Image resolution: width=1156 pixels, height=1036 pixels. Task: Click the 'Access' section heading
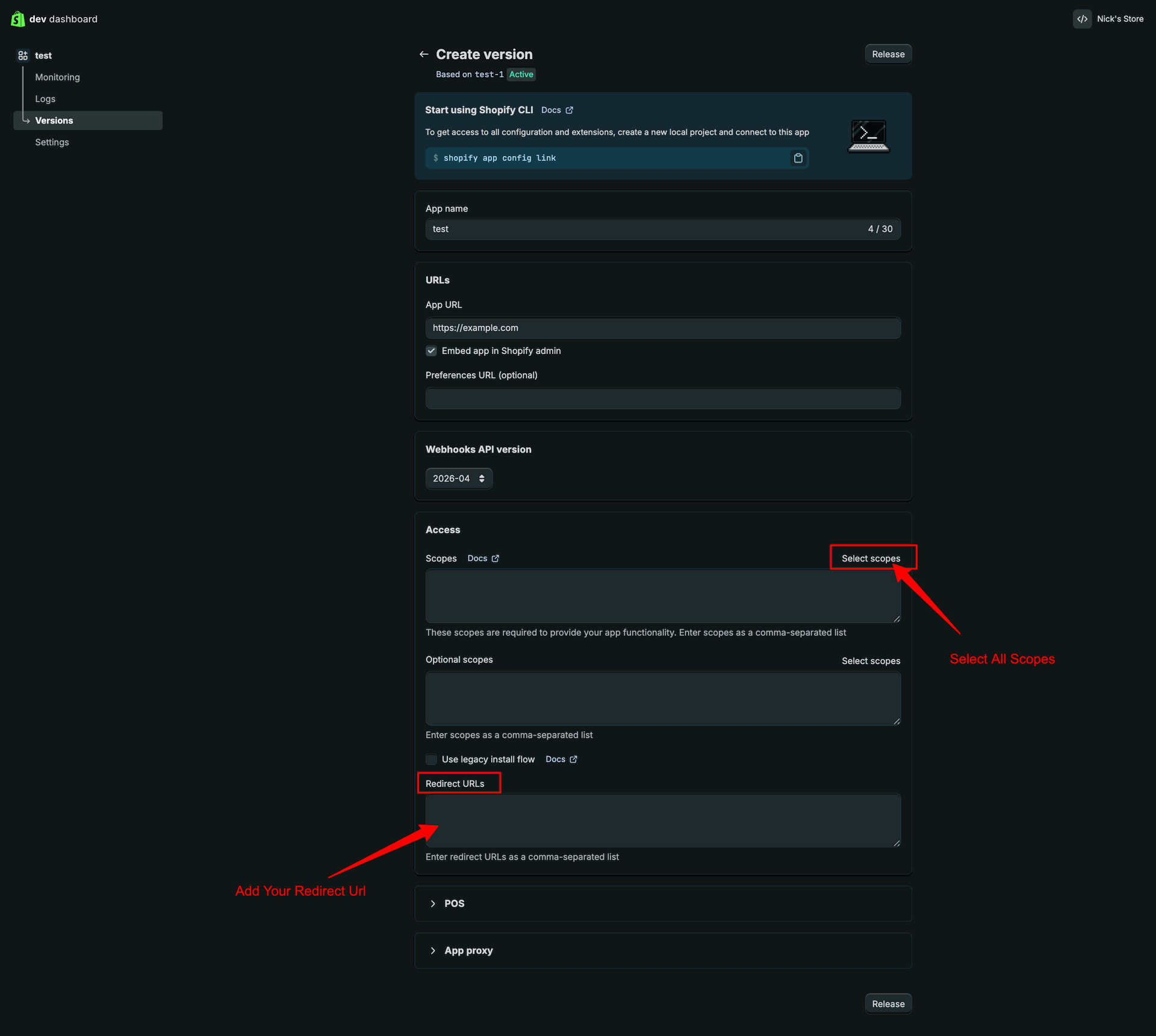(x=443, y=530)
